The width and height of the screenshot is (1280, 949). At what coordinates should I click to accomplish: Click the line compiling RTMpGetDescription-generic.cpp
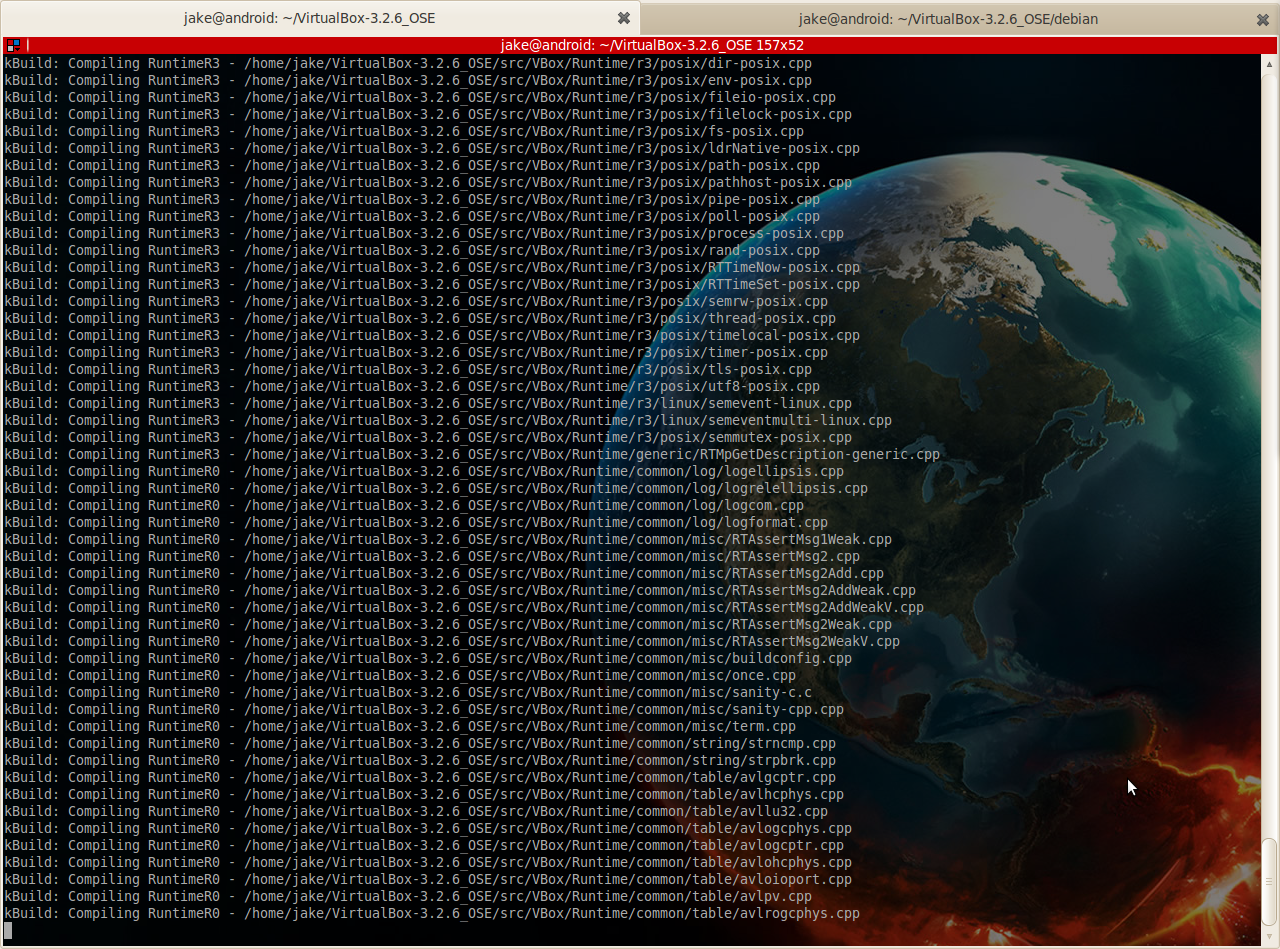(x=472, y=454)
